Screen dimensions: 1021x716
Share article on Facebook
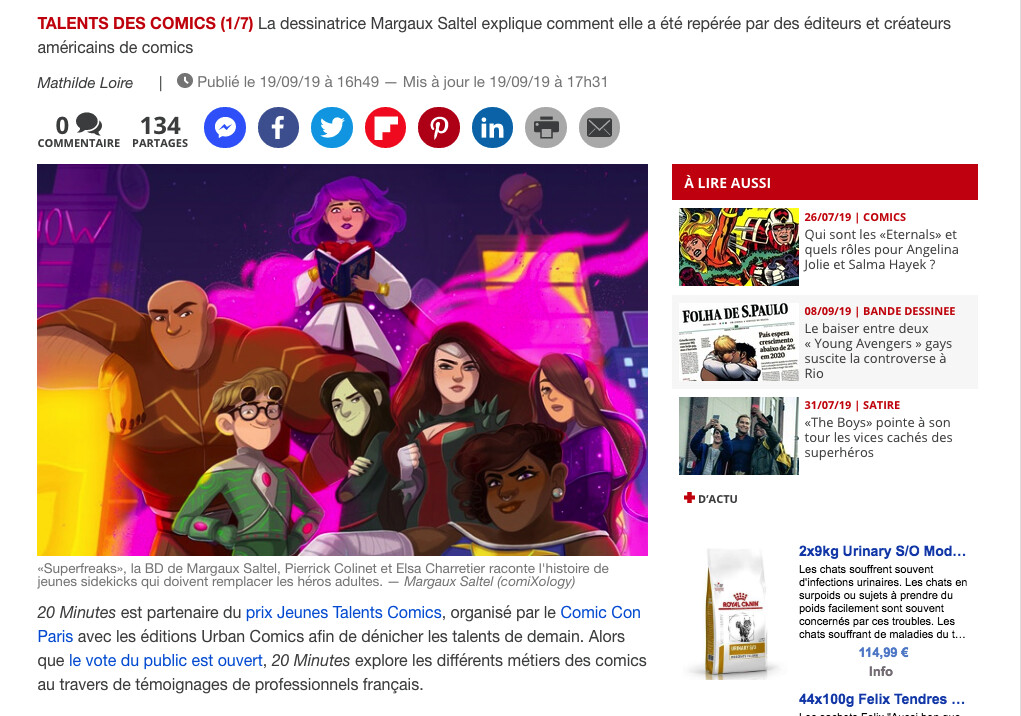click(278, 127)
